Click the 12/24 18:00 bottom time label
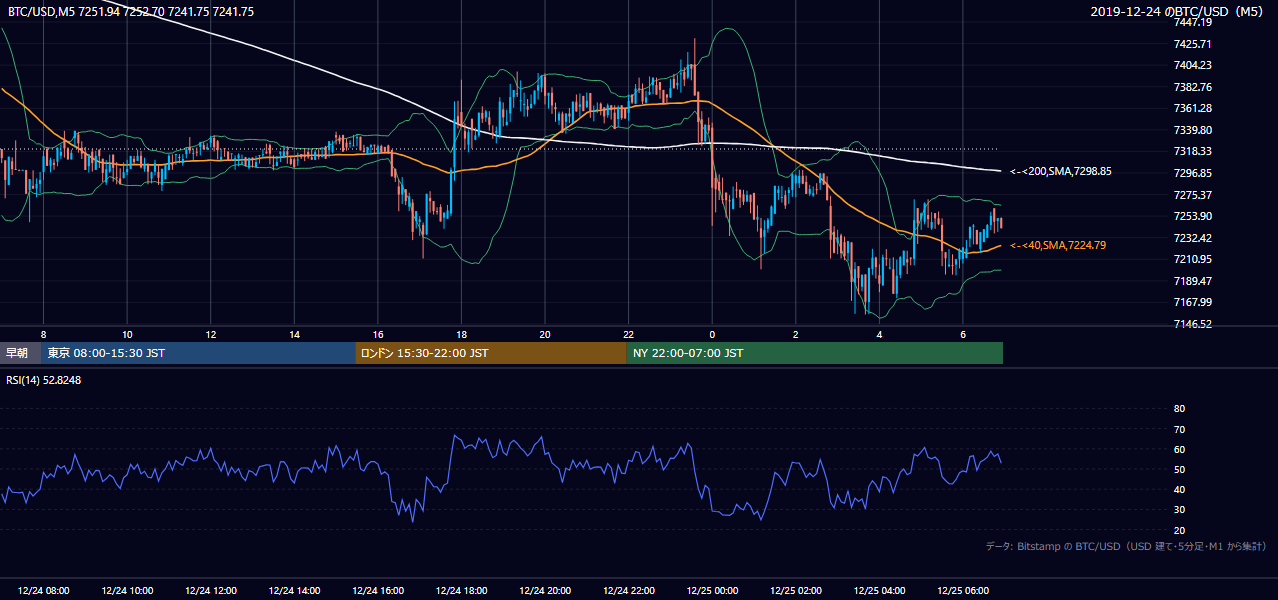Viewport: 1278px width, 600px height. click(x=461, y=591)
